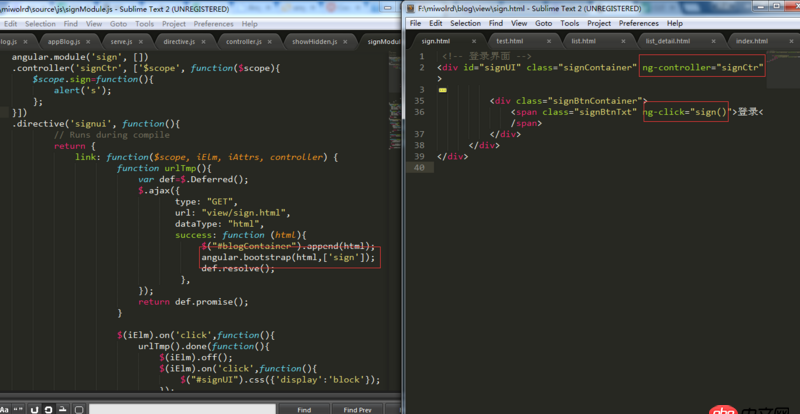800x414 pixels.
Task: Close the sign.html tab
Action: (x=474, y=41)
